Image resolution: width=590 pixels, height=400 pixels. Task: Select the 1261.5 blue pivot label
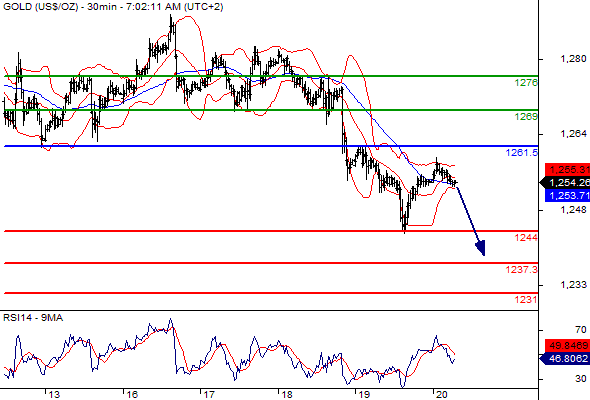(522, 152)
